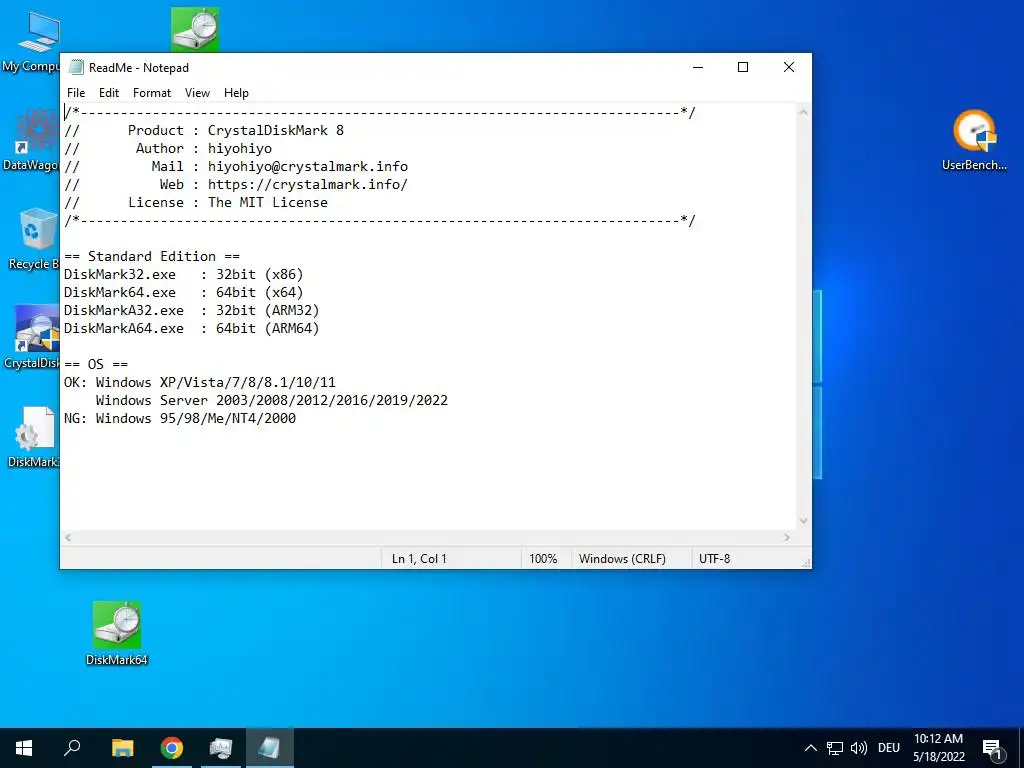1024x768 pixels.
Task: Show hidden system tray icons
Action: [810, 748]
